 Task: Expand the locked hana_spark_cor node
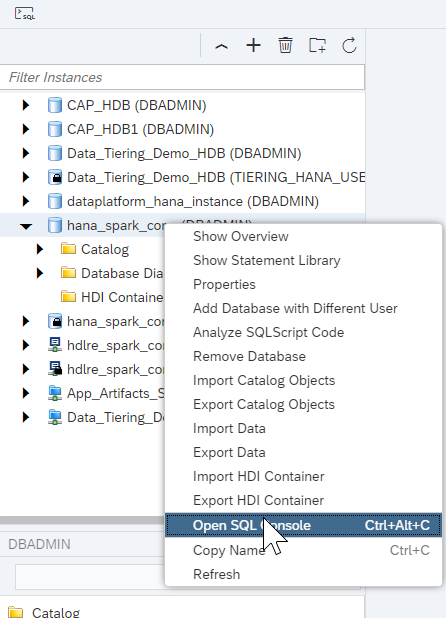pos(26,321)
